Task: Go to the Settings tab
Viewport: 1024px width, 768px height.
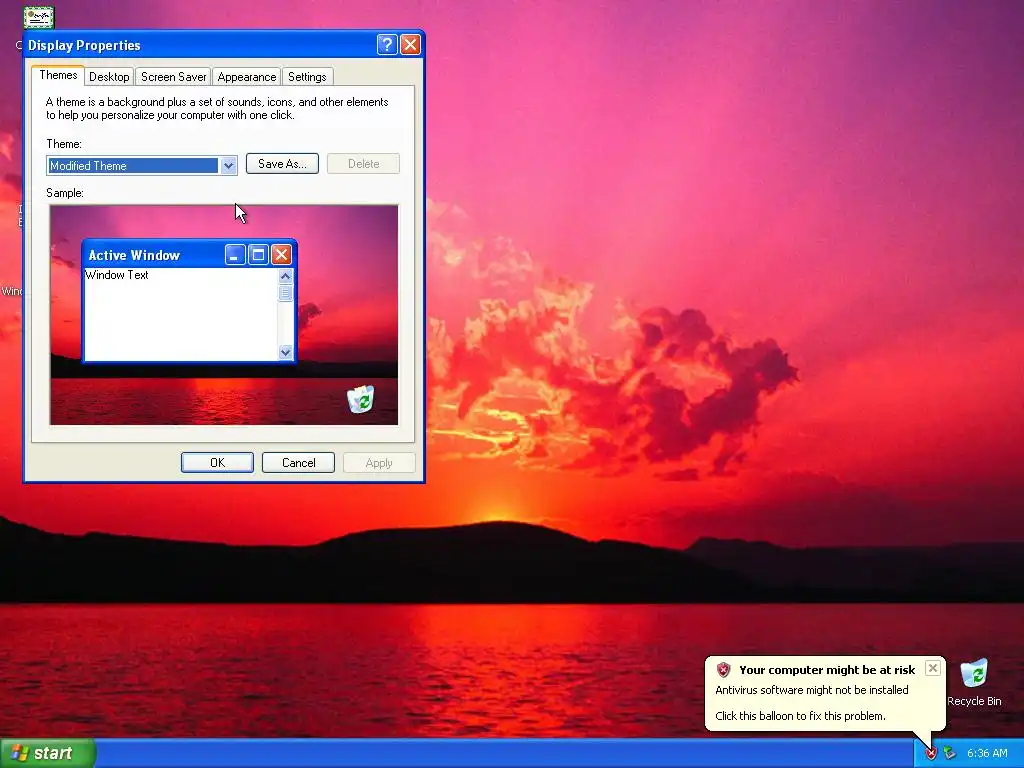Action: pos(307,76)
